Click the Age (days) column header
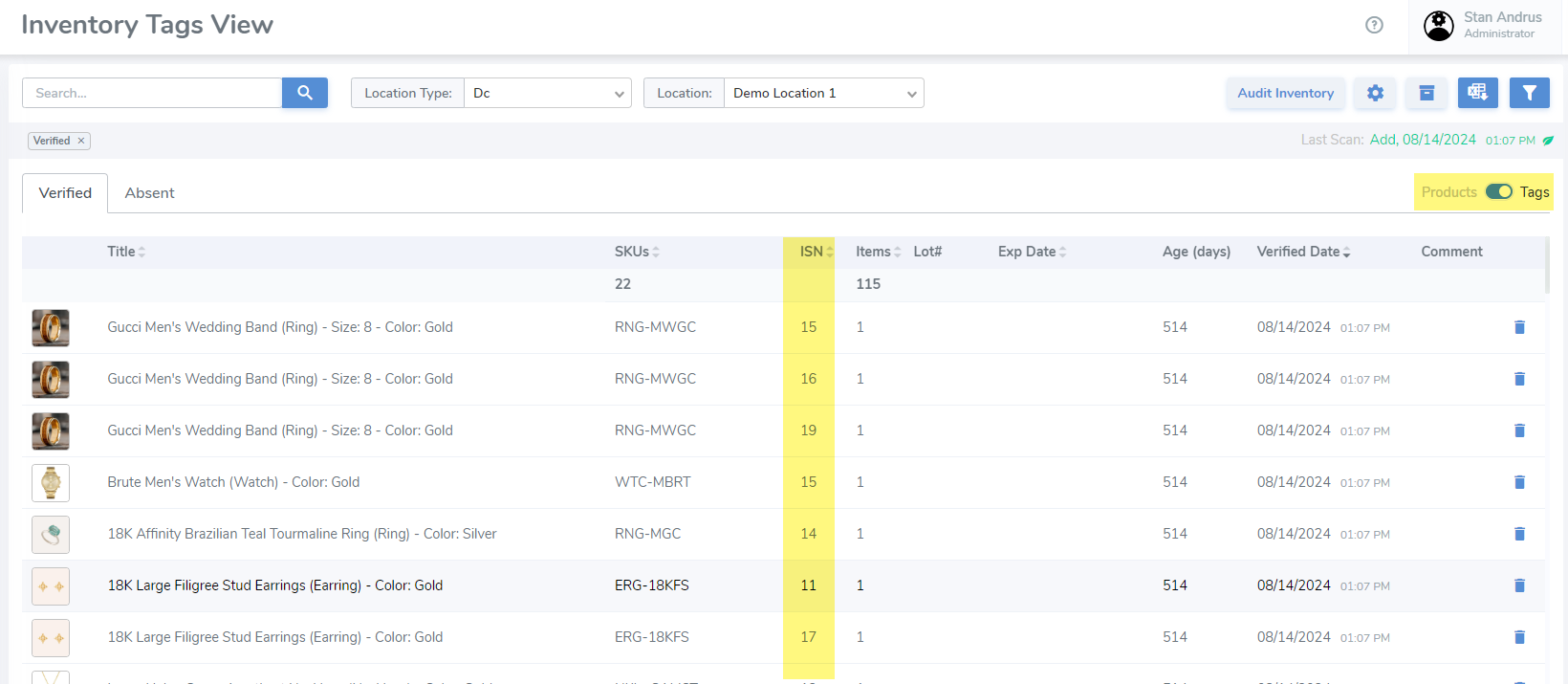Image resolution: width=1568 pixels, height=684 pixels. click(x=1196, y=252)
